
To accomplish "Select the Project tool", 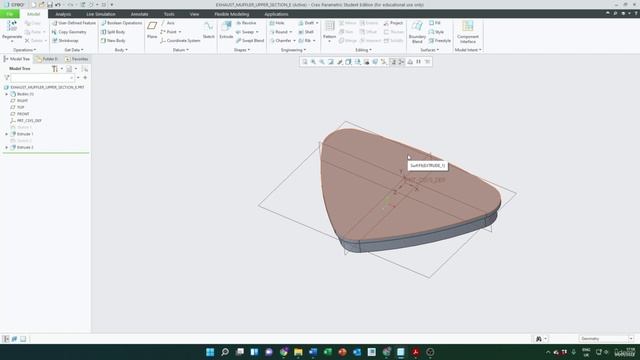I will coord(393,23).
